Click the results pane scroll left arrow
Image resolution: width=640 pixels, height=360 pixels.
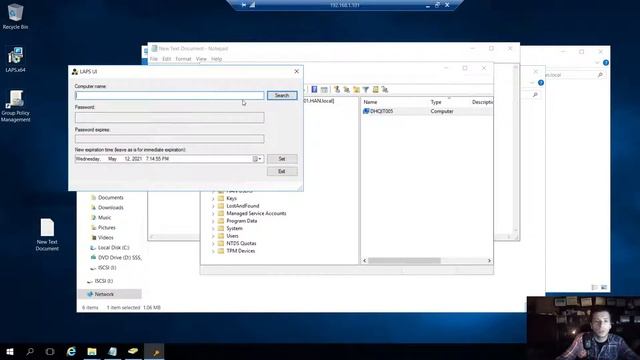364,260
